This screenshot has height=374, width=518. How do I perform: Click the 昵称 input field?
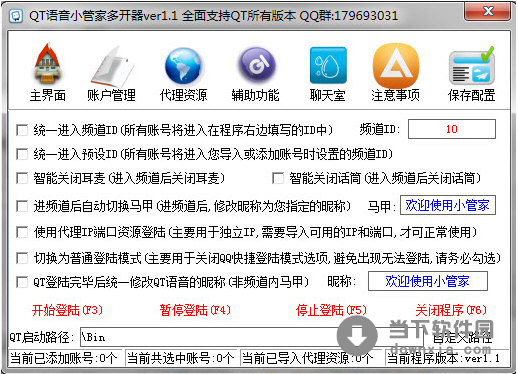428,281
